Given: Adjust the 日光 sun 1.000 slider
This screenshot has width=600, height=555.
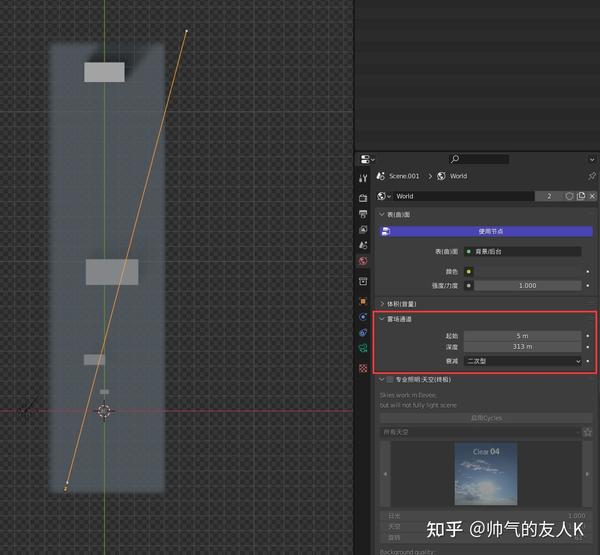Looking at the screenshot, I should click(x=486, y=516).
